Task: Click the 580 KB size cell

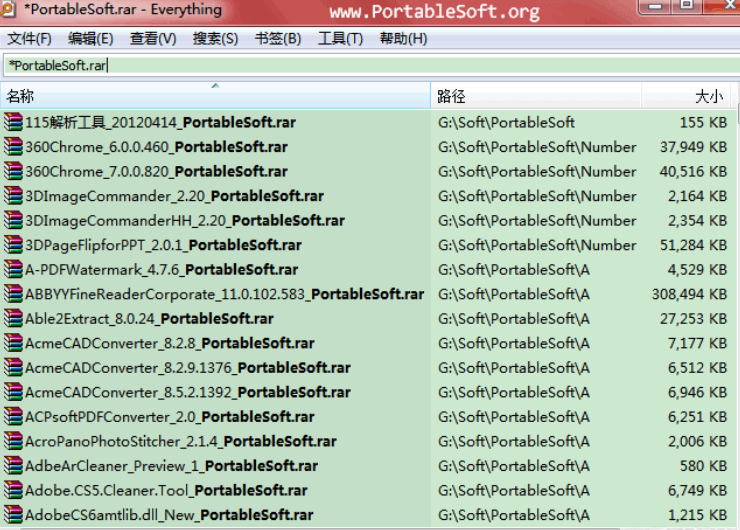Action: tap(703, 466)
